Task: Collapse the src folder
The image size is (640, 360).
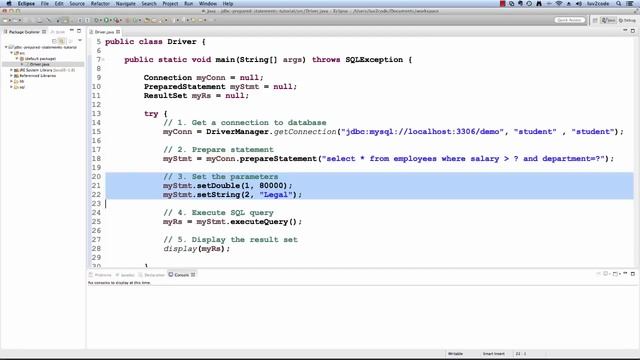Action: click(11, 53)
